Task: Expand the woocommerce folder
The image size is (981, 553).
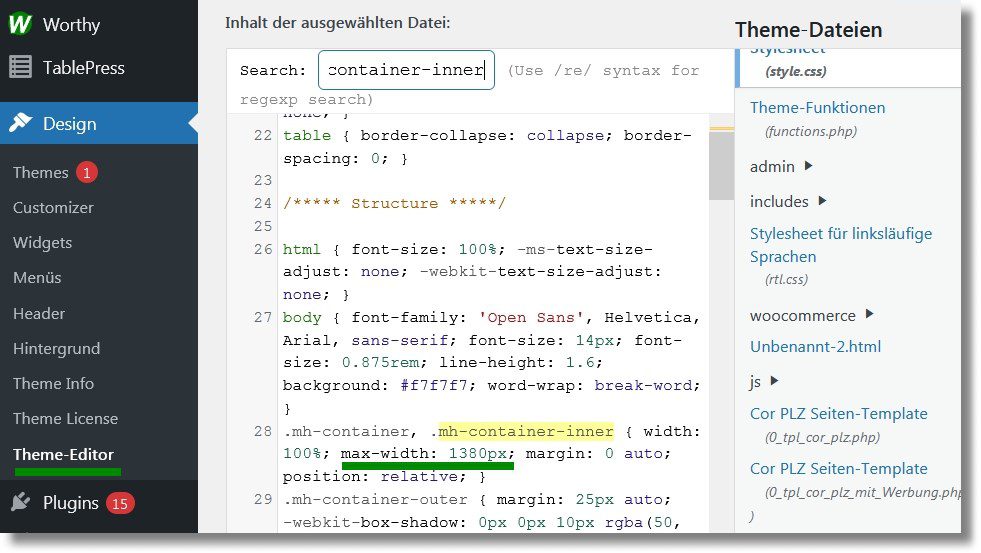Action: pyautogui.click(x=869, y=314)
